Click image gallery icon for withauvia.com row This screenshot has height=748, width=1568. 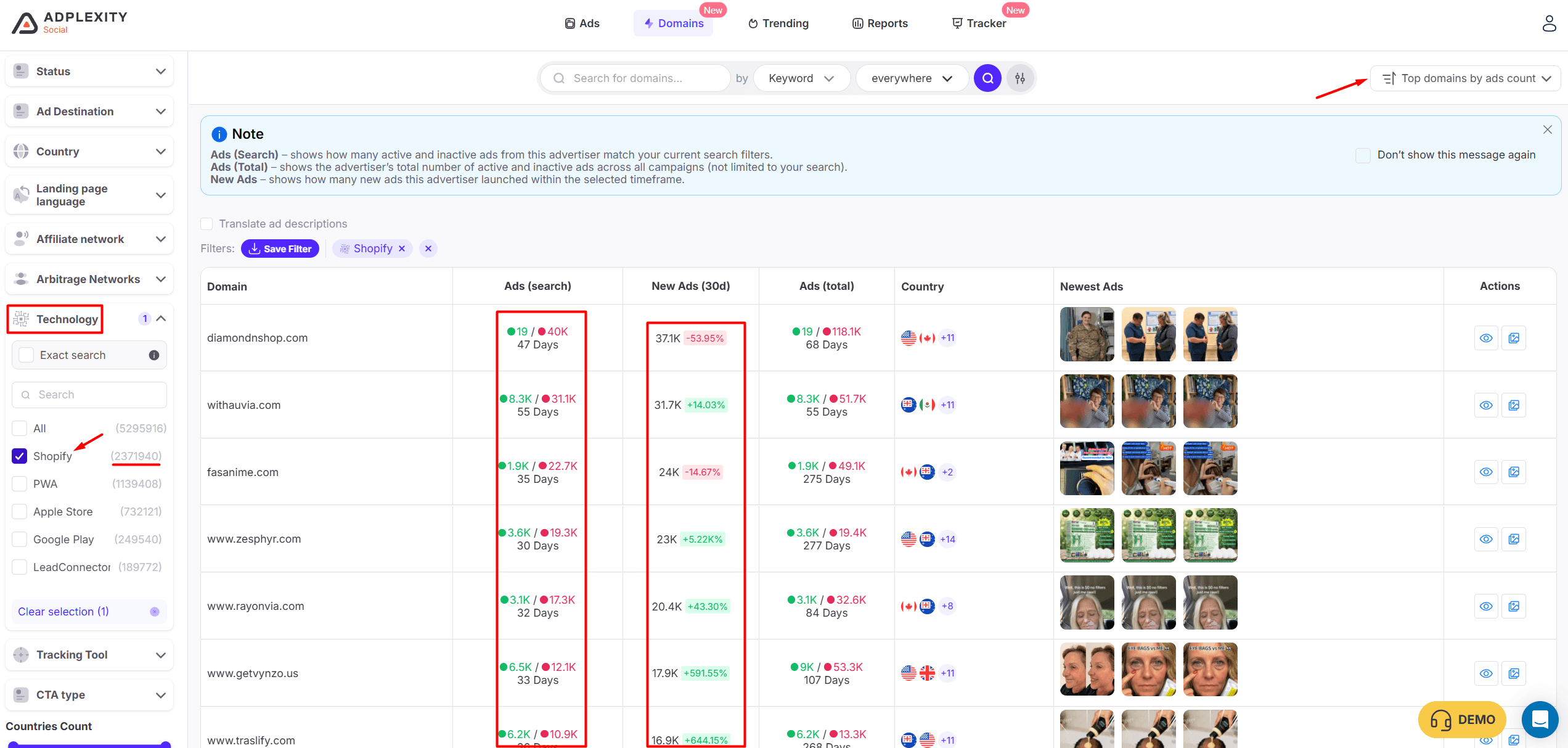pyautogui.click(x=1514, y=405)
